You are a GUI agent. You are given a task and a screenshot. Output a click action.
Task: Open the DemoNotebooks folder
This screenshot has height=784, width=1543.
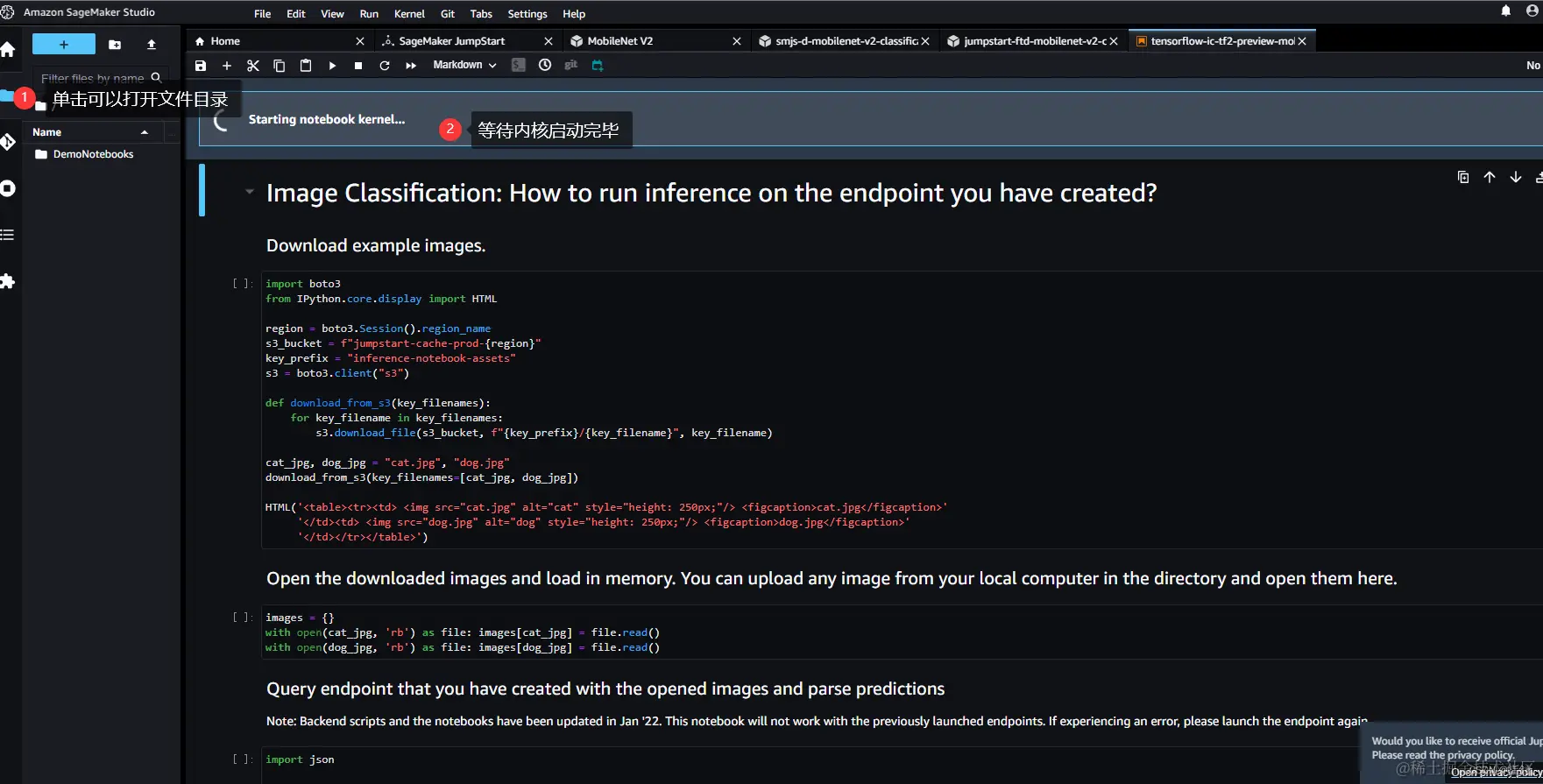[93, 154]
